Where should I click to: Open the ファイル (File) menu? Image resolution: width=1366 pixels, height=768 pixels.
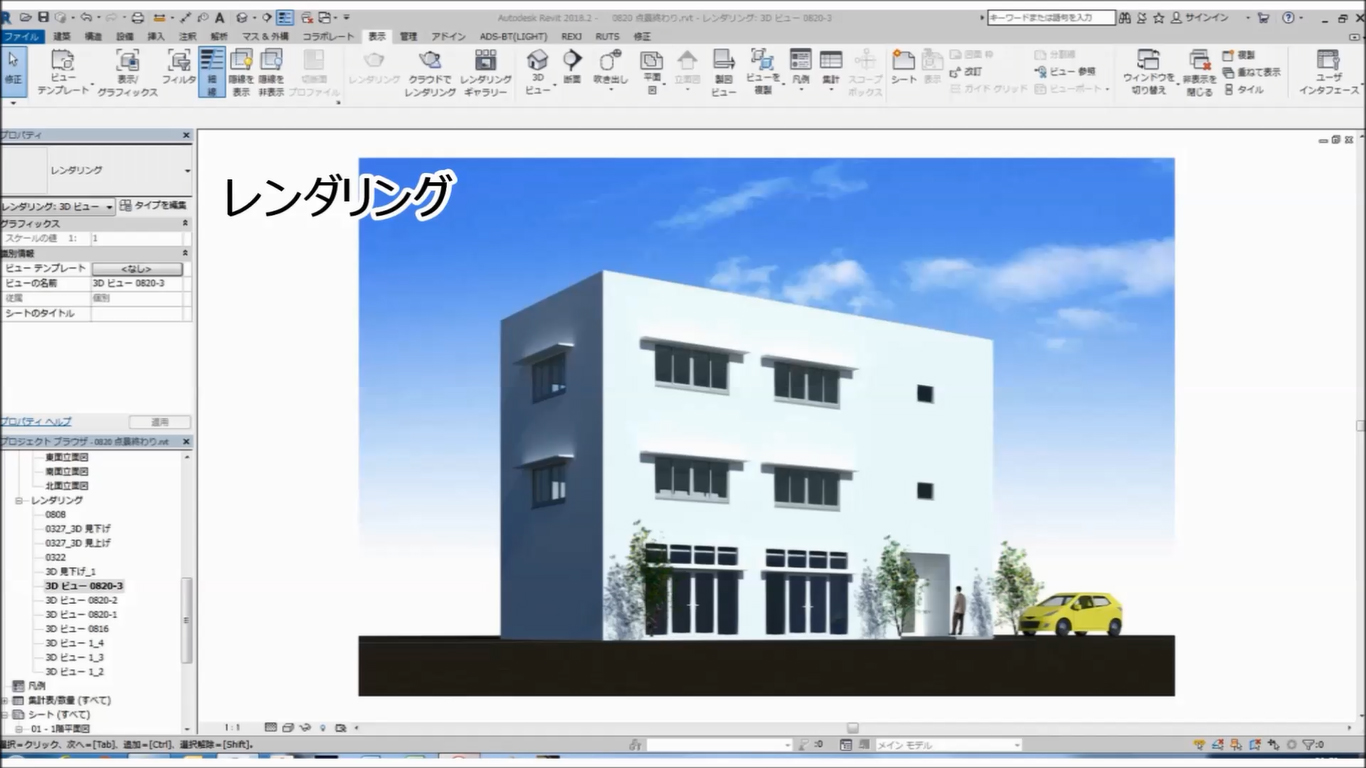[20, 36]
